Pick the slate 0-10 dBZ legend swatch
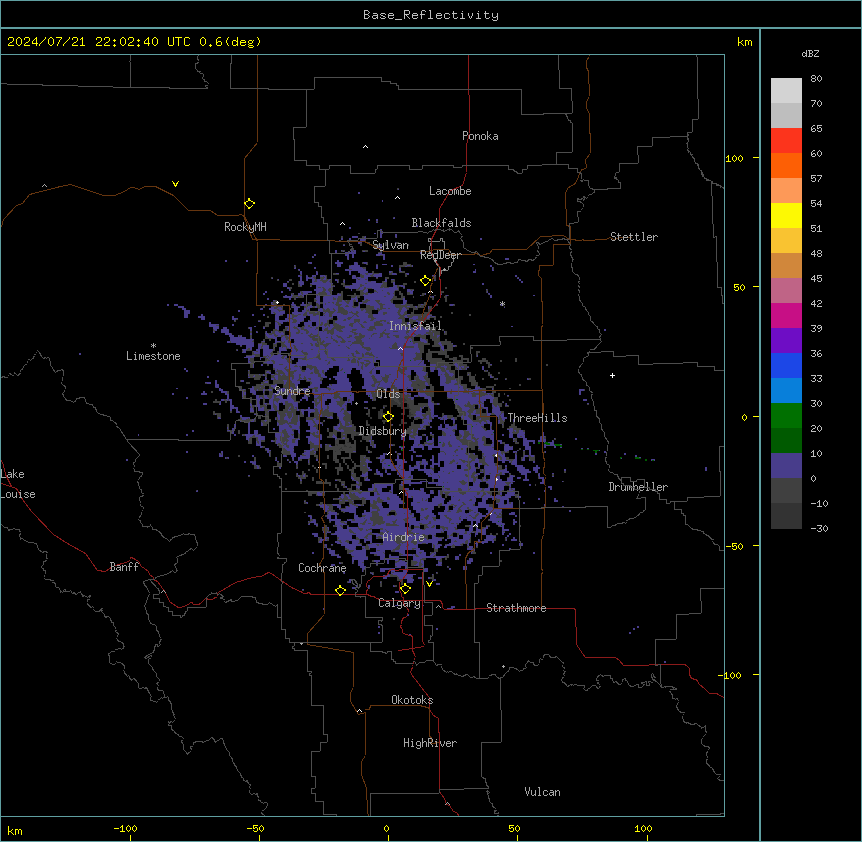This screenshot has height=842, width=862. (x=786, y=466)
